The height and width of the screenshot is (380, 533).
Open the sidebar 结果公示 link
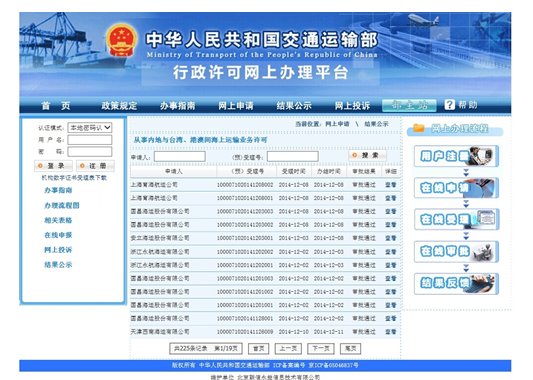(x=58, y=264)
